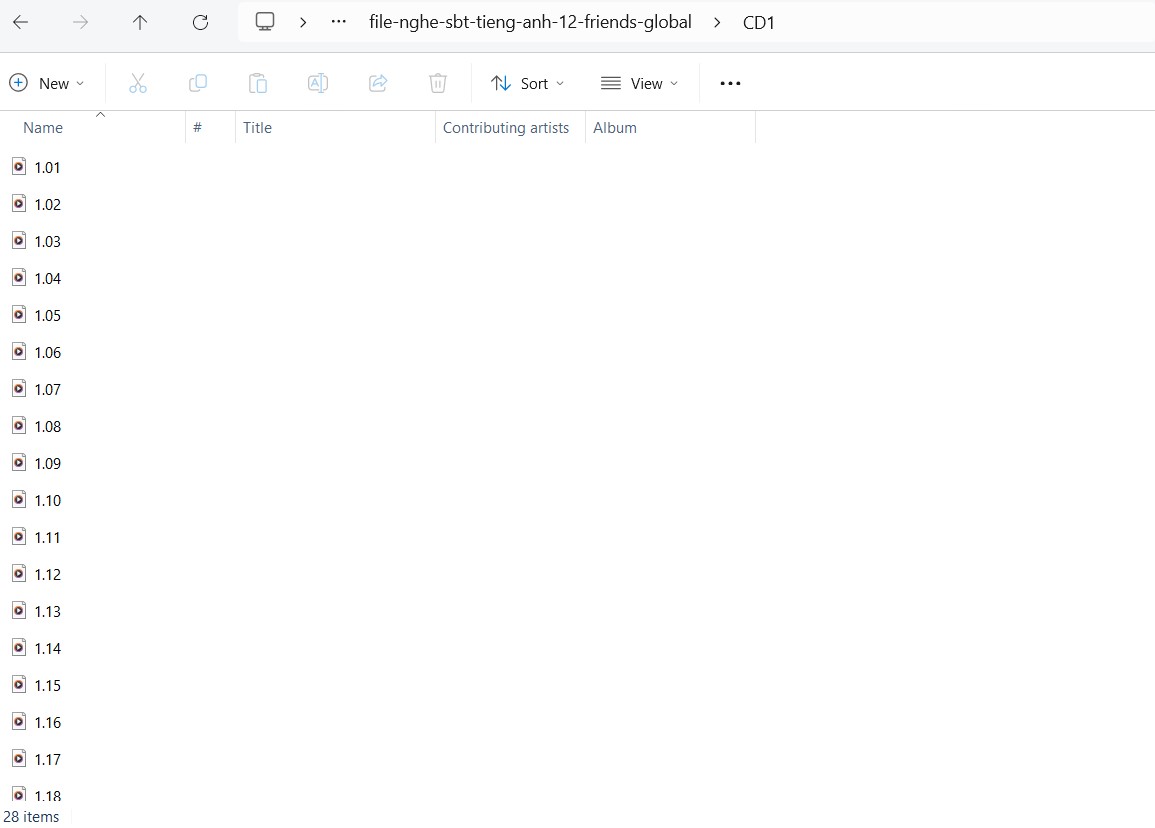1155x828 pixels.
Task: Navigate back to previous folder
Action: [20, 21]
